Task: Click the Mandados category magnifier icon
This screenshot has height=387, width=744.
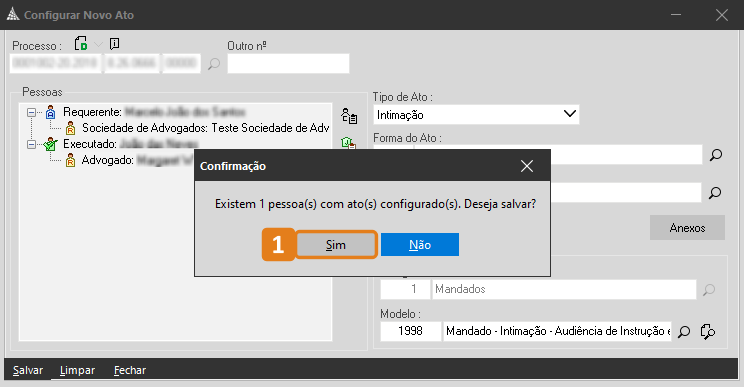Action: click(x=709, y=289)
